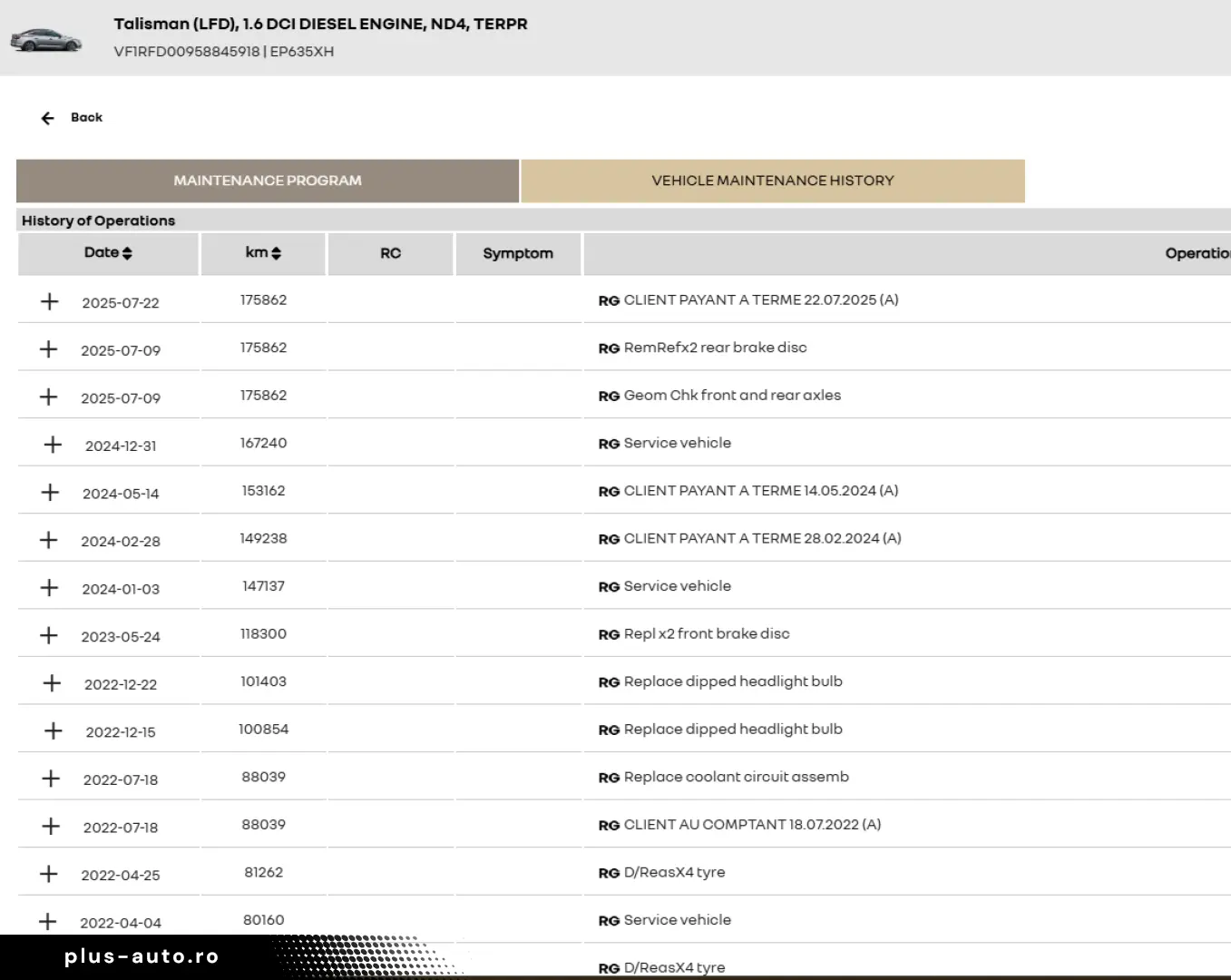The height and width of the screenshot is (980, 1231).
Task: Expand the 2024-12-31 Service vehicle row
Action: click(x=53, y=445)
